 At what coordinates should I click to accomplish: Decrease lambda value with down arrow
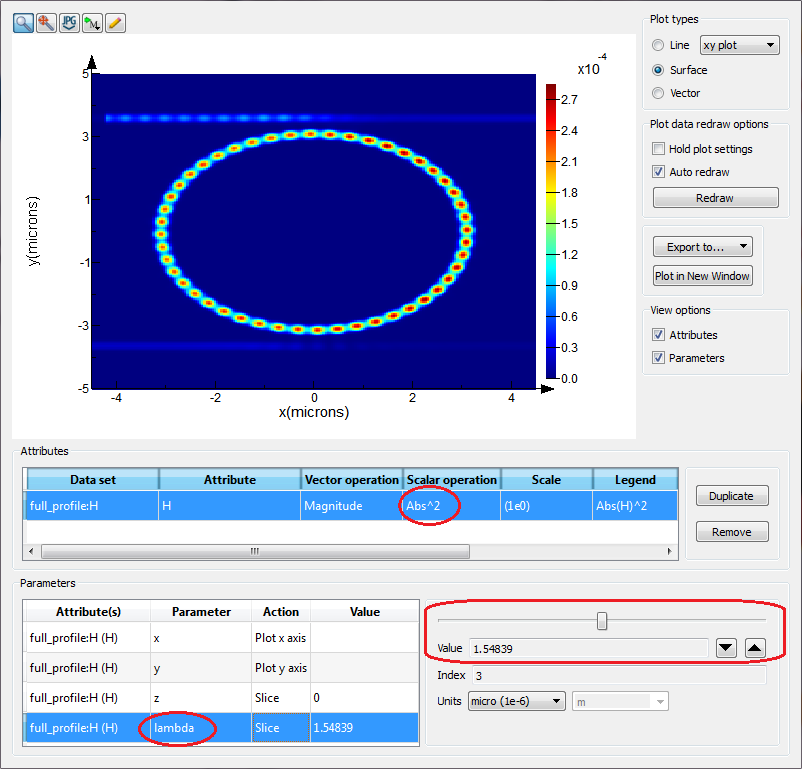726,648
